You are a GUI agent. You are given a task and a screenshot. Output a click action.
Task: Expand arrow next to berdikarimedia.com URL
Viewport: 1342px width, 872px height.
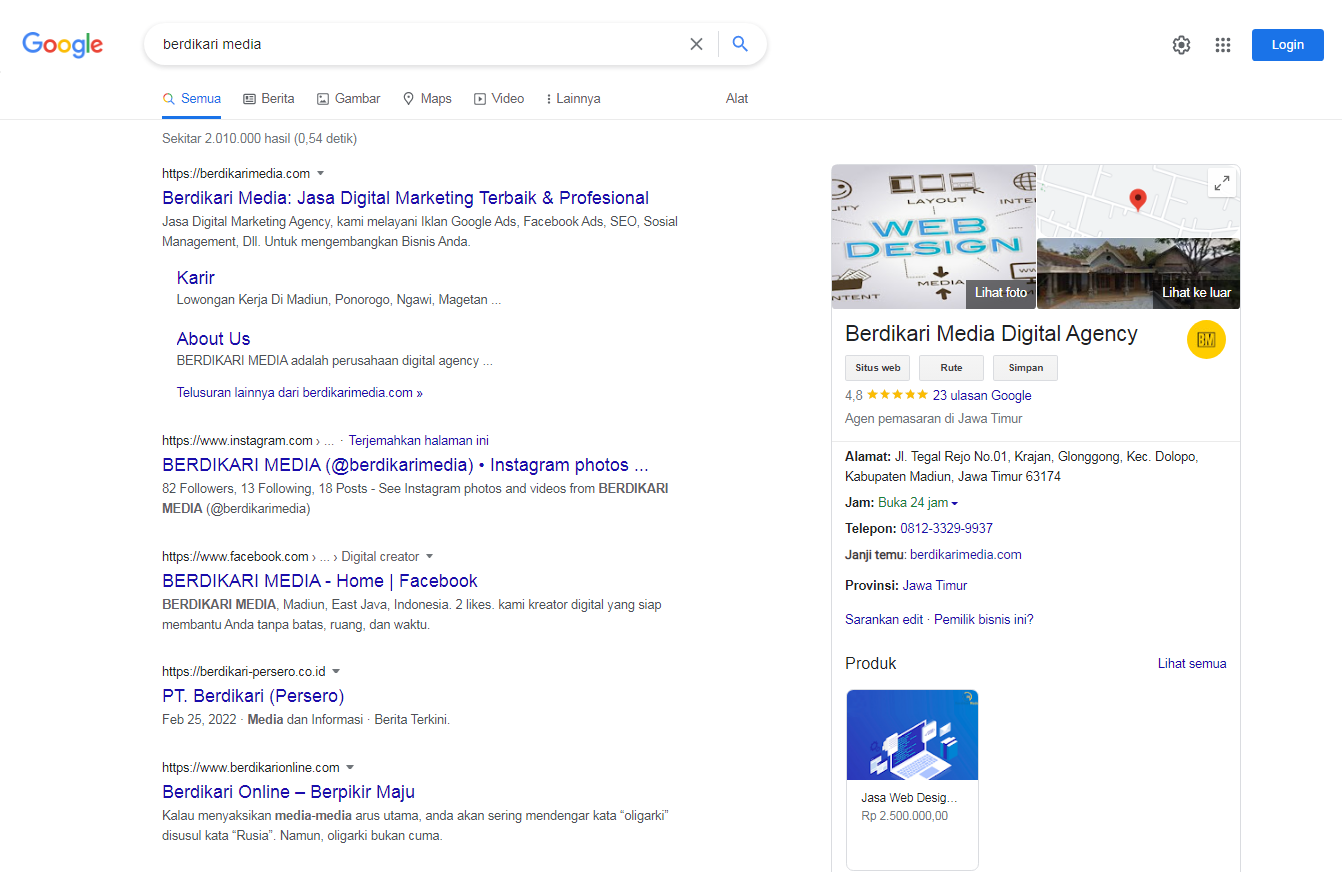pos(321,173)
